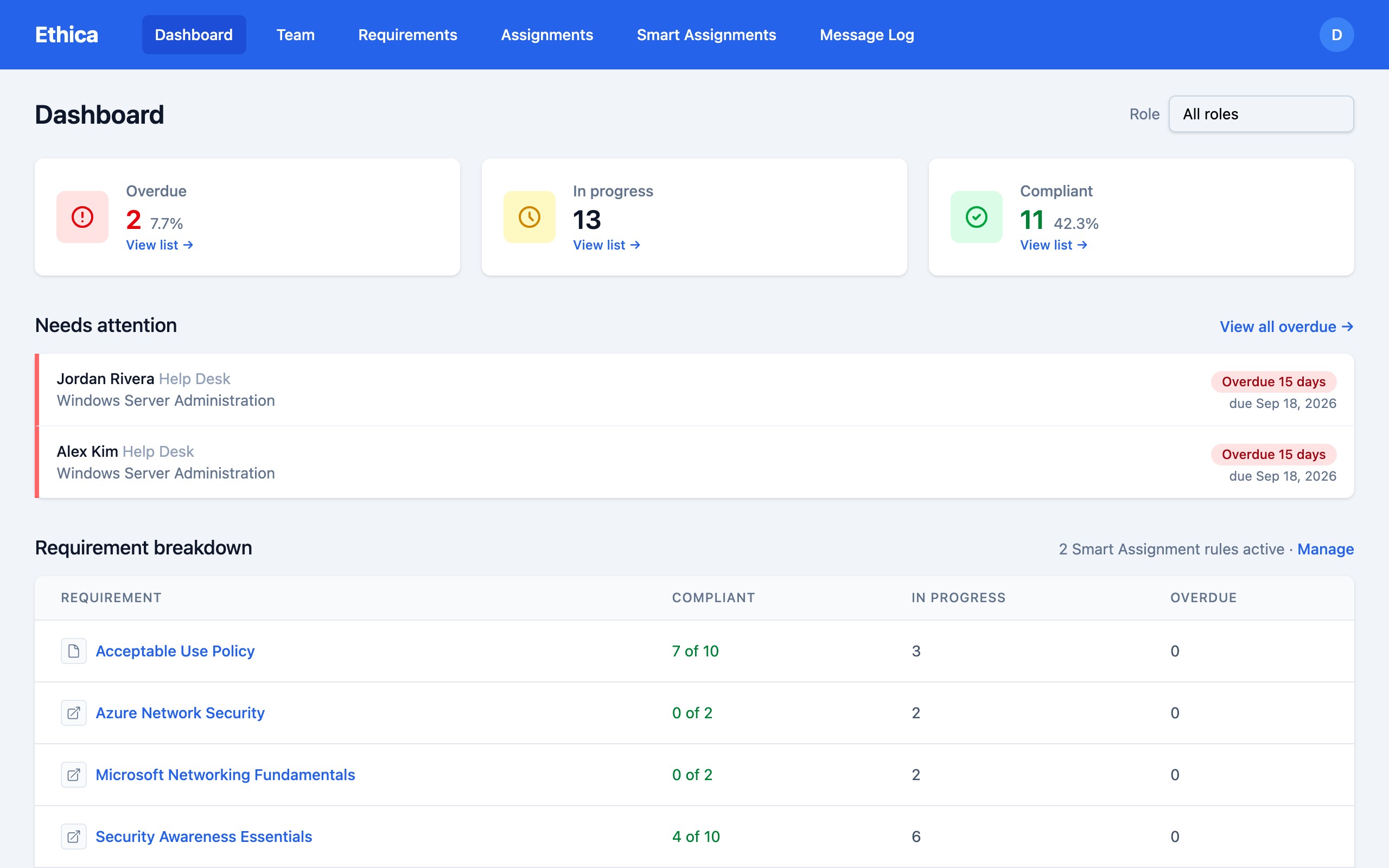
Task: Click the IN PROGRESS column header
Action: point(959,598)
